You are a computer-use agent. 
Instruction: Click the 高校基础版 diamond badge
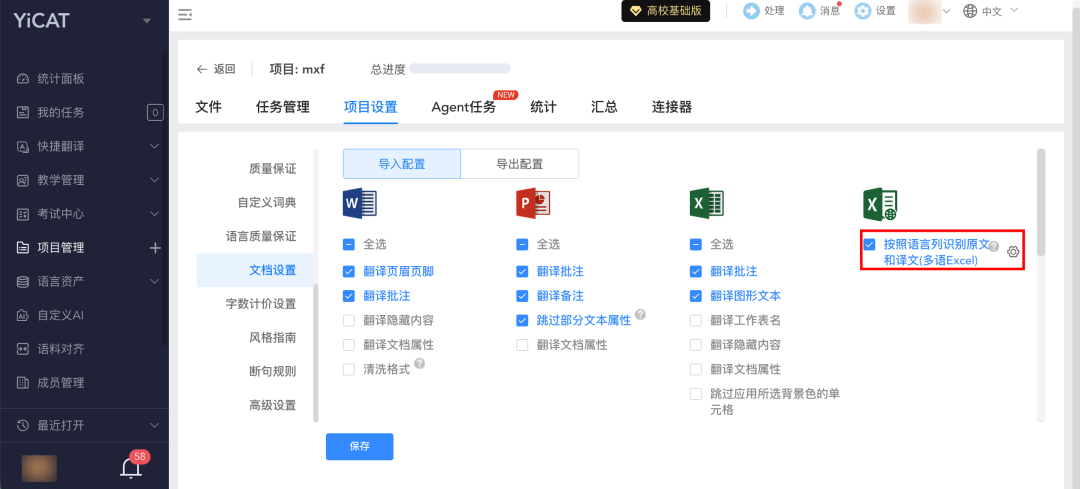tap(665, 11)
